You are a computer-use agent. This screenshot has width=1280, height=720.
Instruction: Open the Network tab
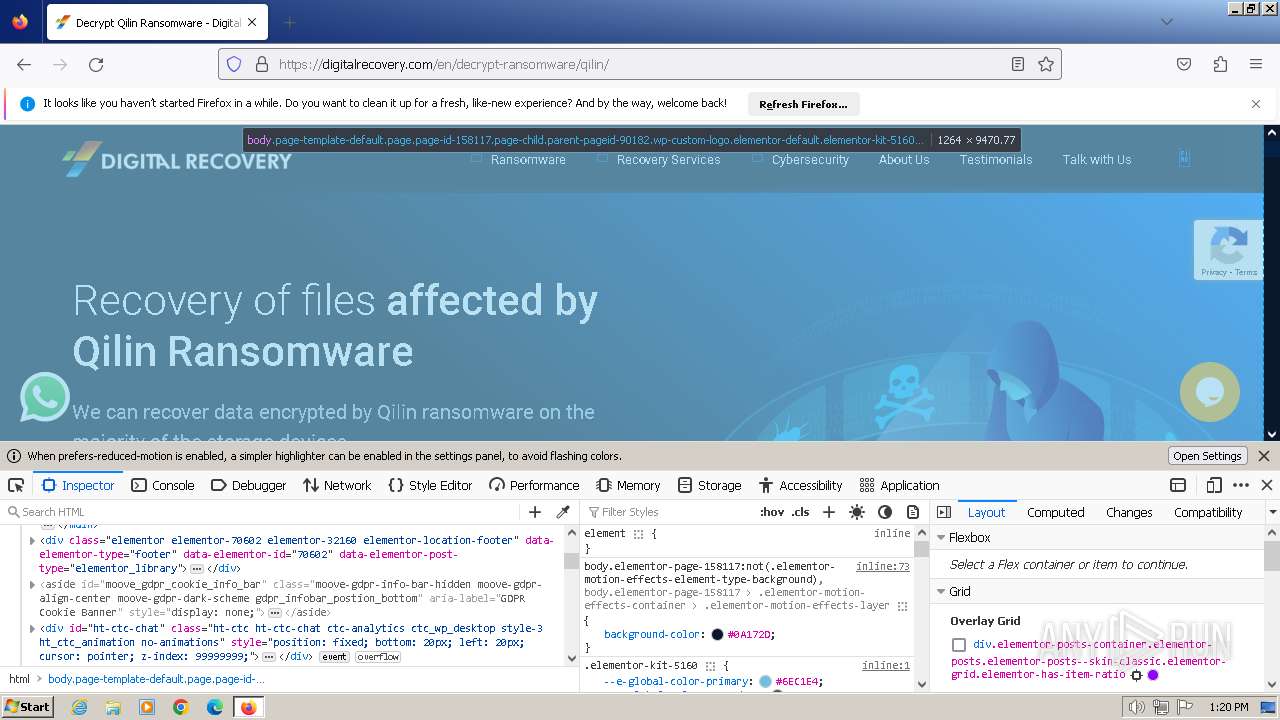(337, 485)
